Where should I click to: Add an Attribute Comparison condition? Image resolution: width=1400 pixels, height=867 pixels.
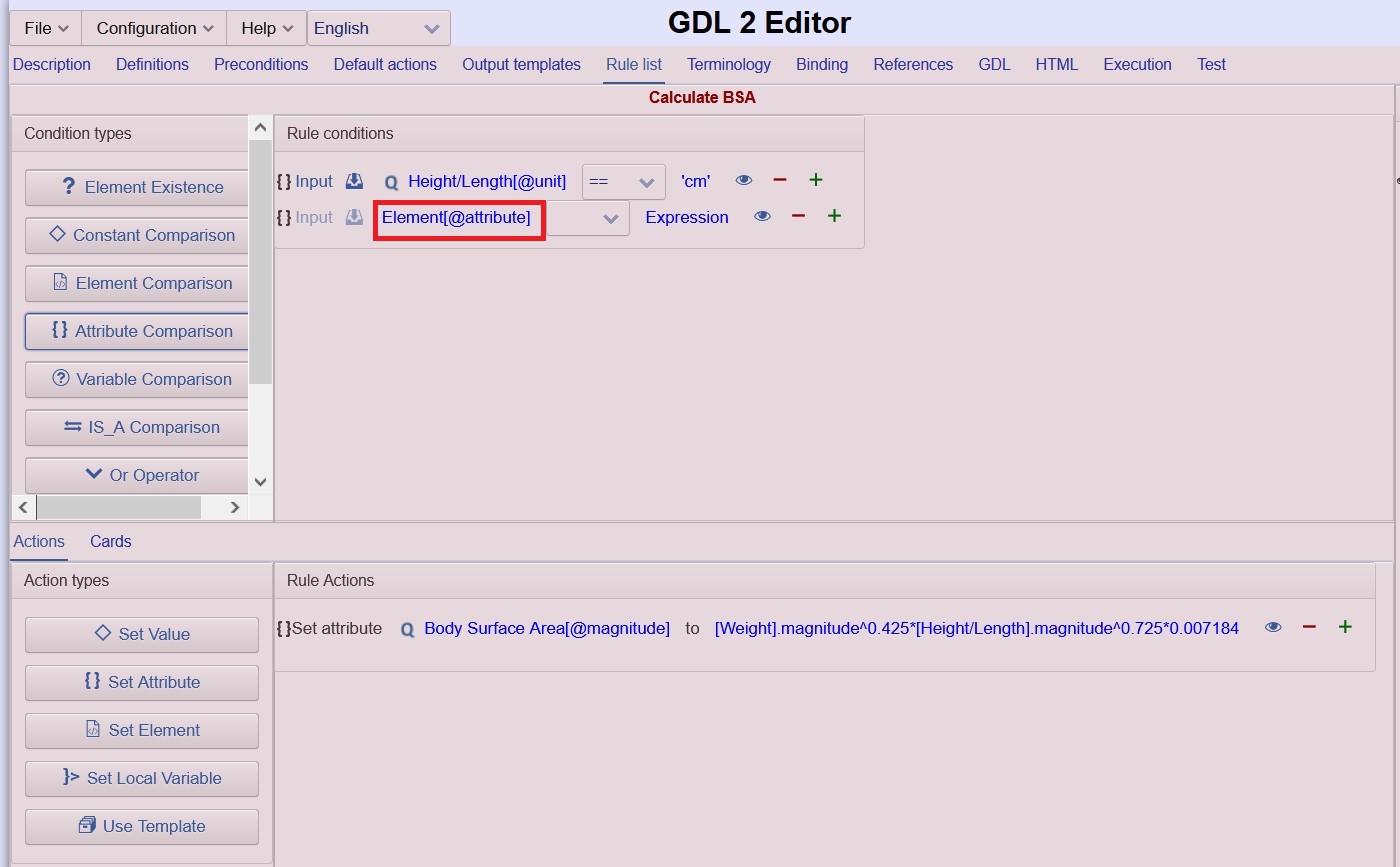[137, 331]
